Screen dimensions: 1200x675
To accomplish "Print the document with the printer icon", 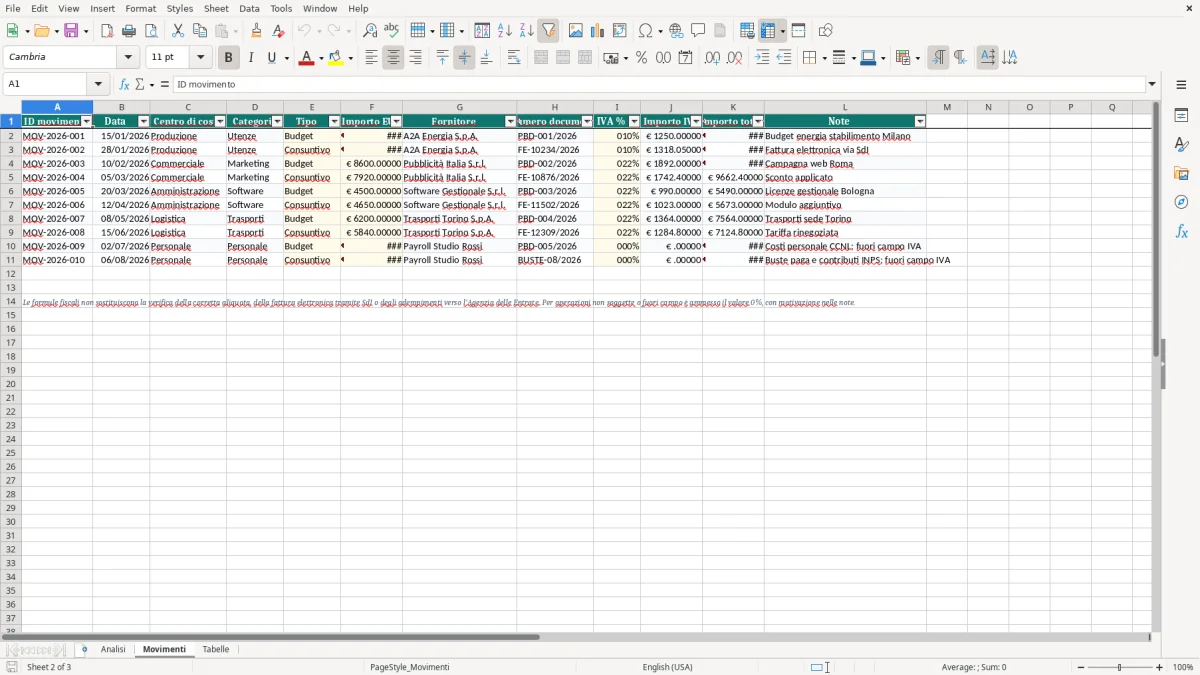I will (x=129, y=31).
